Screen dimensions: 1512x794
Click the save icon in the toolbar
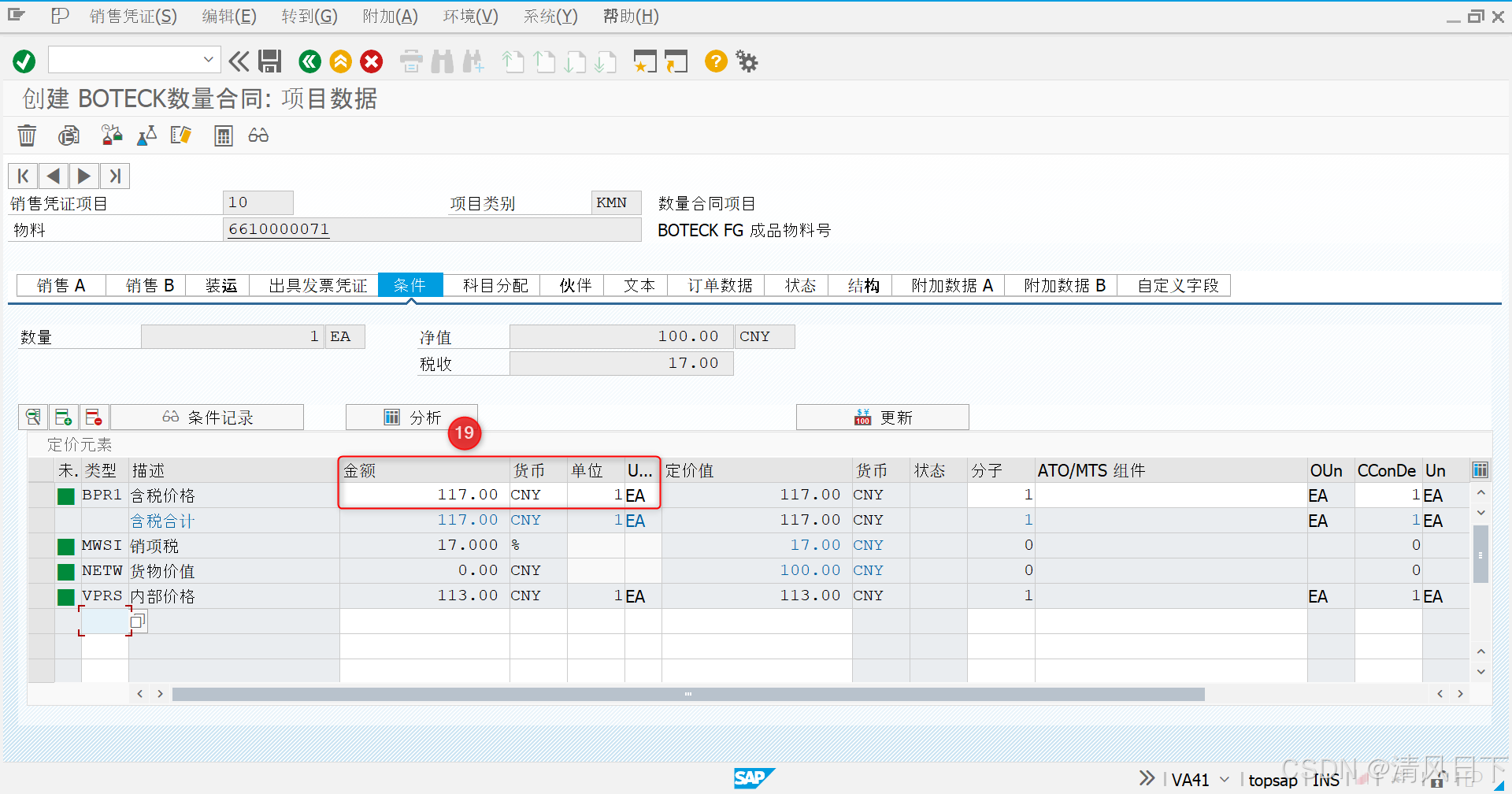tap(270, 61)
